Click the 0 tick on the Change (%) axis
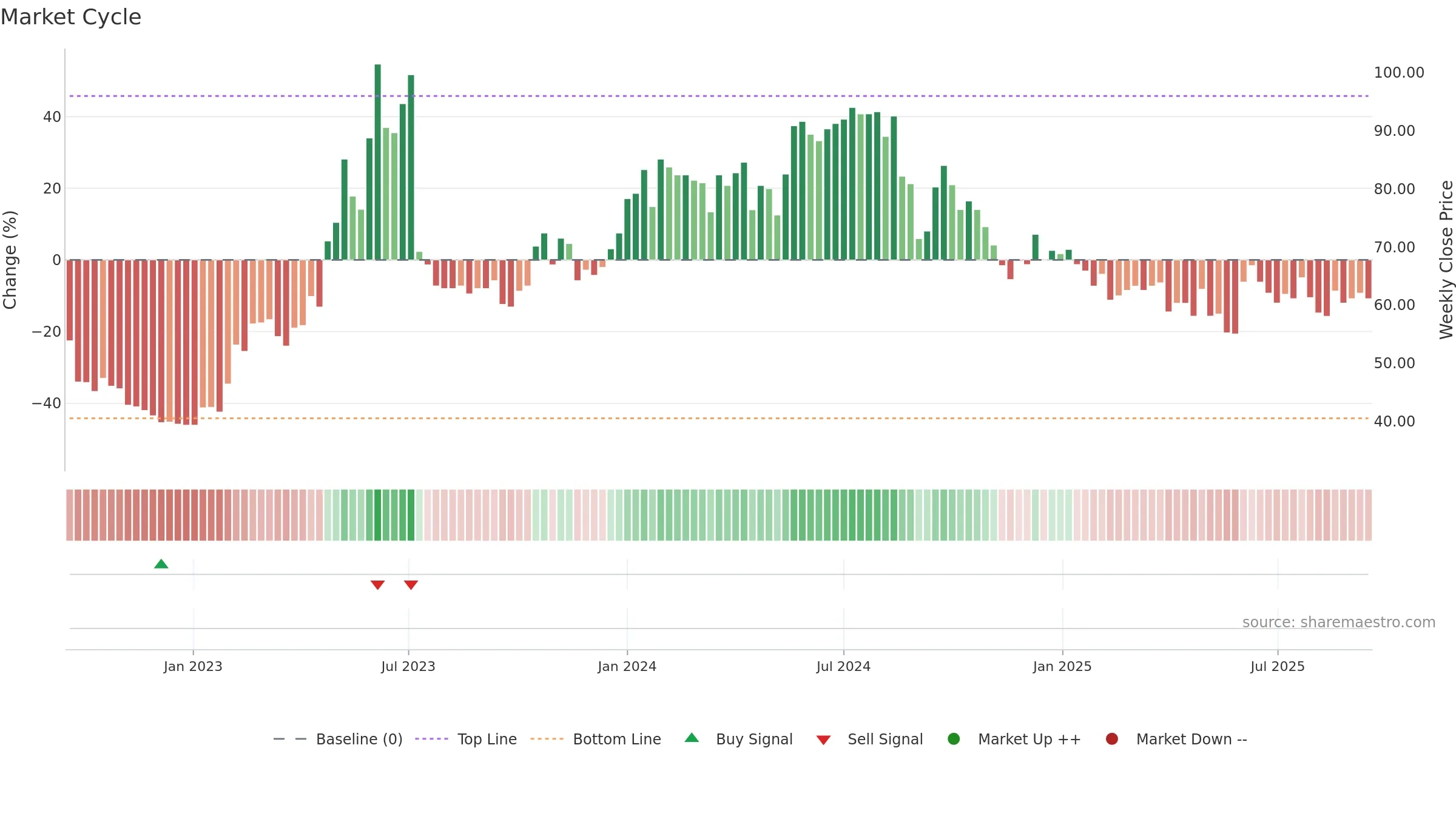The image size is (1456, 819). pos(57,260)
